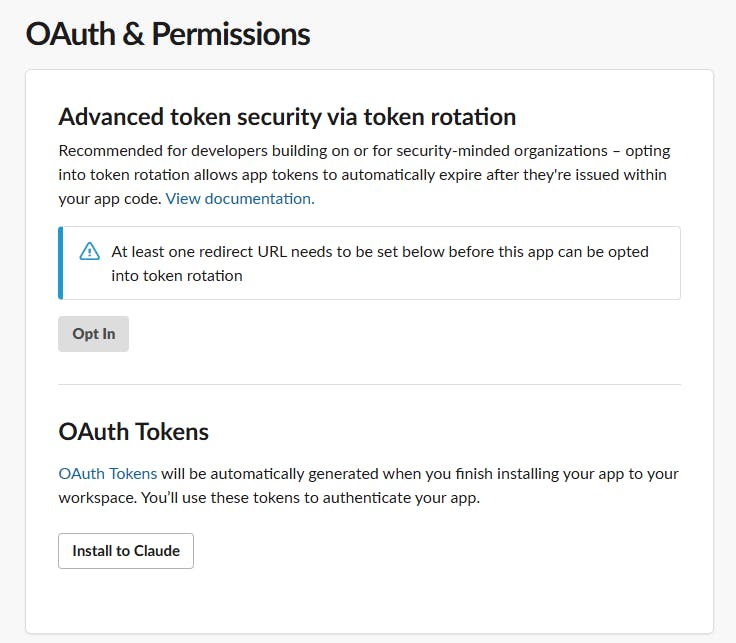Image resolution: width=736 pixels, height=643 pixels.
Task: Click 'into token rotation' inside the alert box
Action: point(177,275)
